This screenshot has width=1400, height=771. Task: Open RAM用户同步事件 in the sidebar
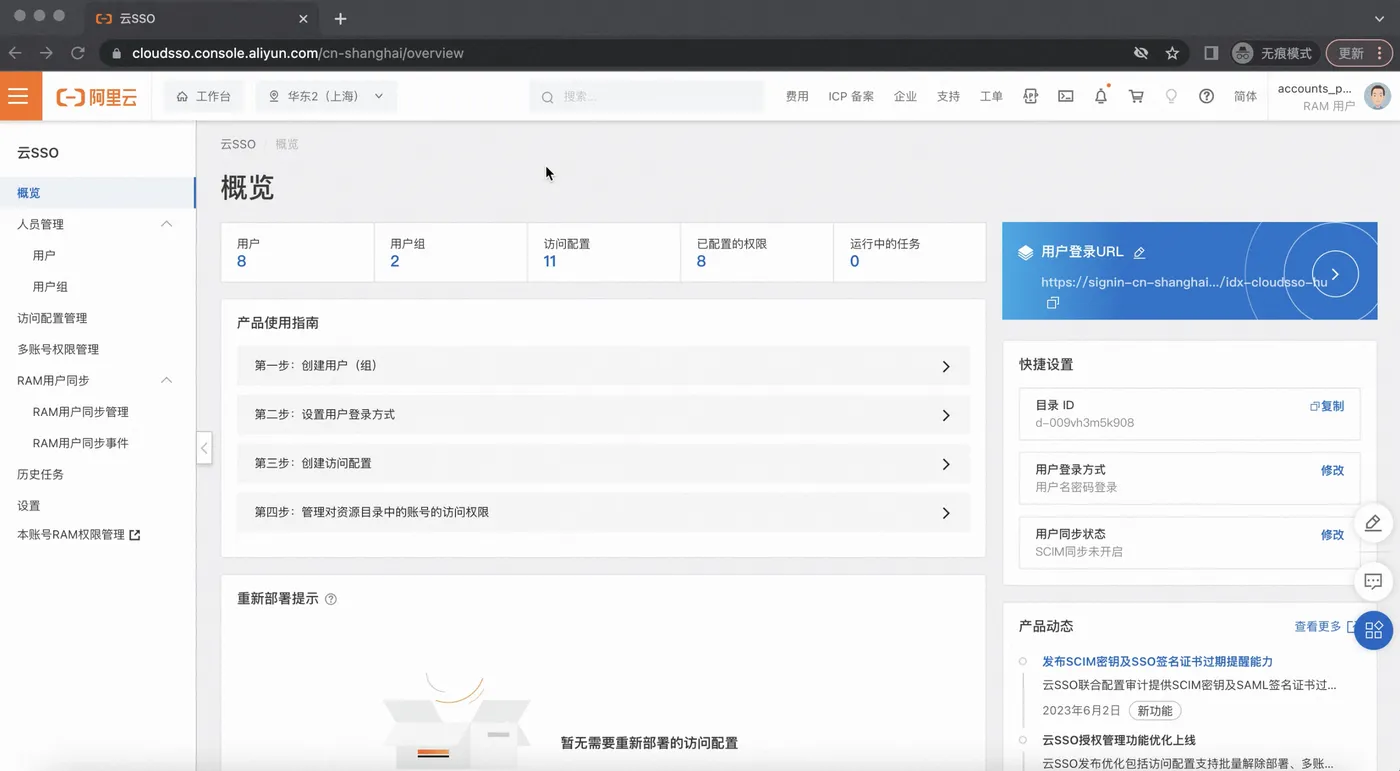(x=80, y=443)
